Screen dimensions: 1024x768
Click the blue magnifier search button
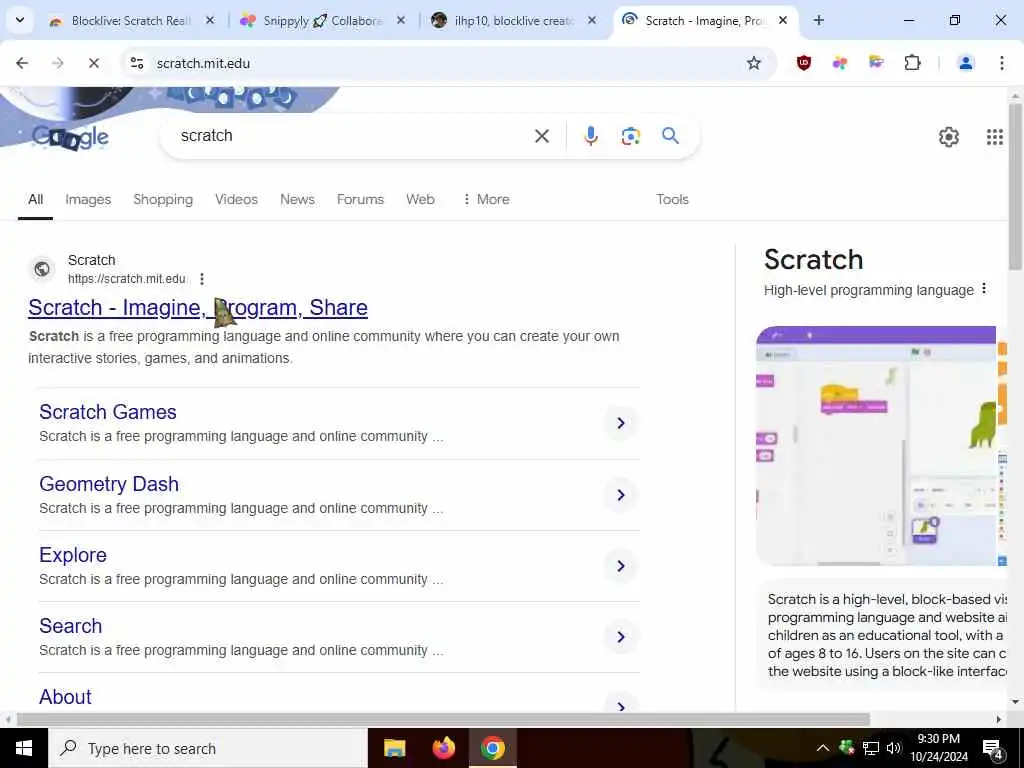(x=670, y=136)
